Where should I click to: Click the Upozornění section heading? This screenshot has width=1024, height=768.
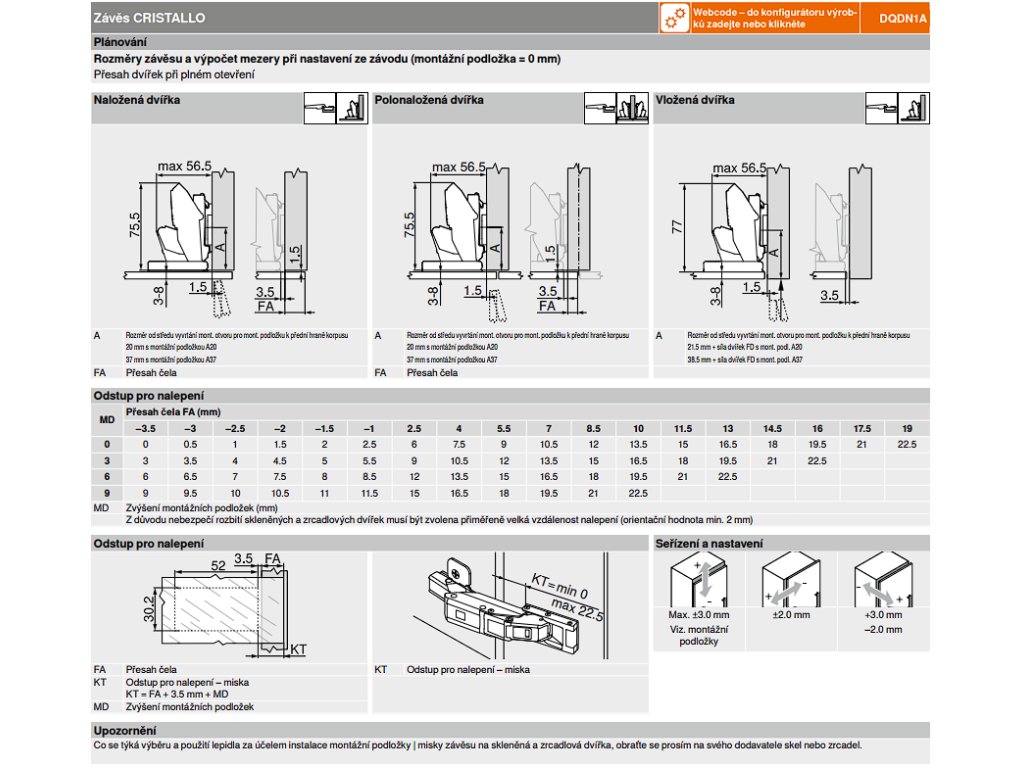[x=124, y=731]
